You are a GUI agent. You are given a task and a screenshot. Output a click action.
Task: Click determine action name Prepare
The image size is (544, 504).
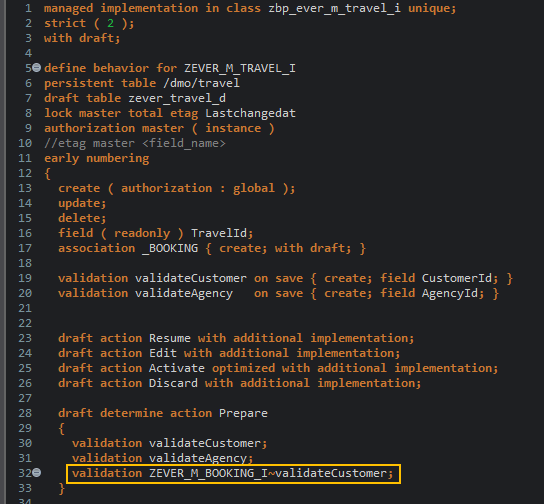coord(243,413)
